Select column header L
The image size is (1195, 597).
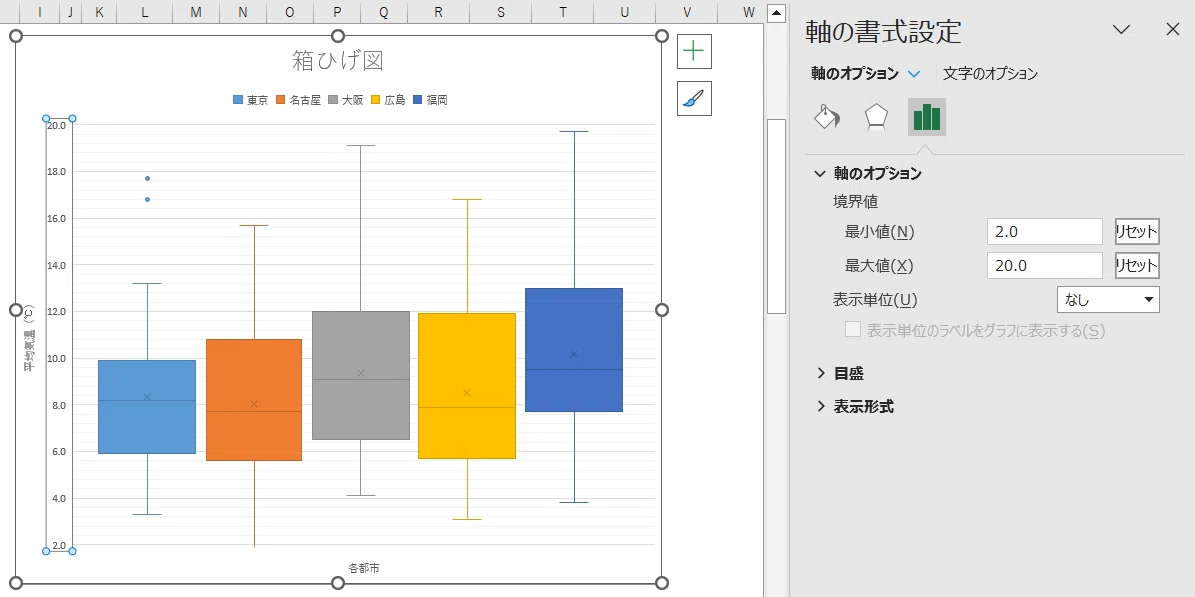click(x=145, y=11)
